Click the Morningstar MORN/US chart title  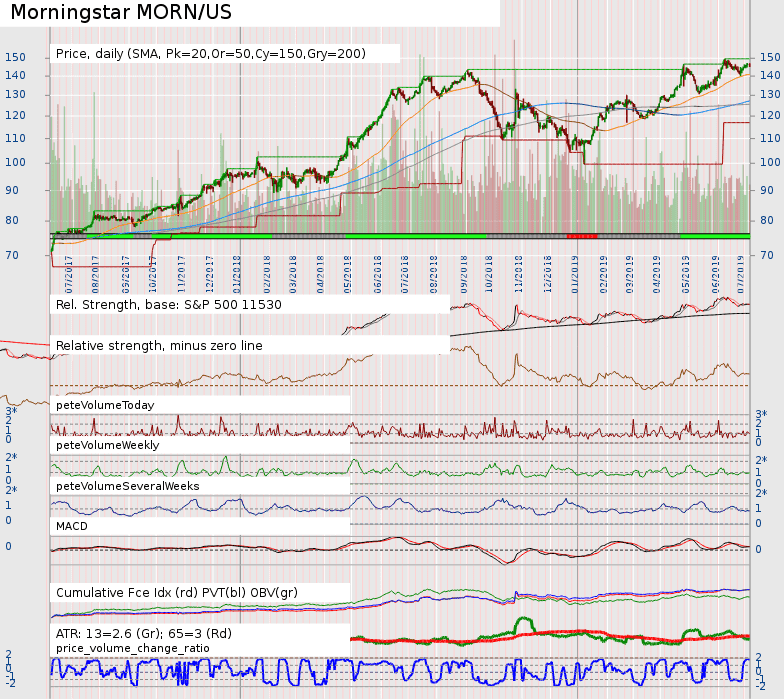(x=121, y=12)
